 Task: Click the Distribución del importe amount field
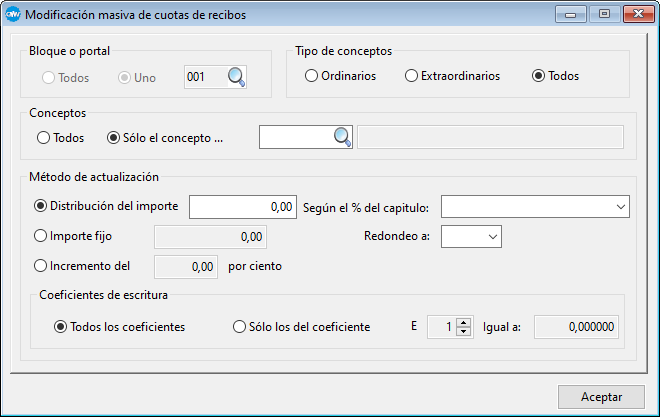point(242,206)
